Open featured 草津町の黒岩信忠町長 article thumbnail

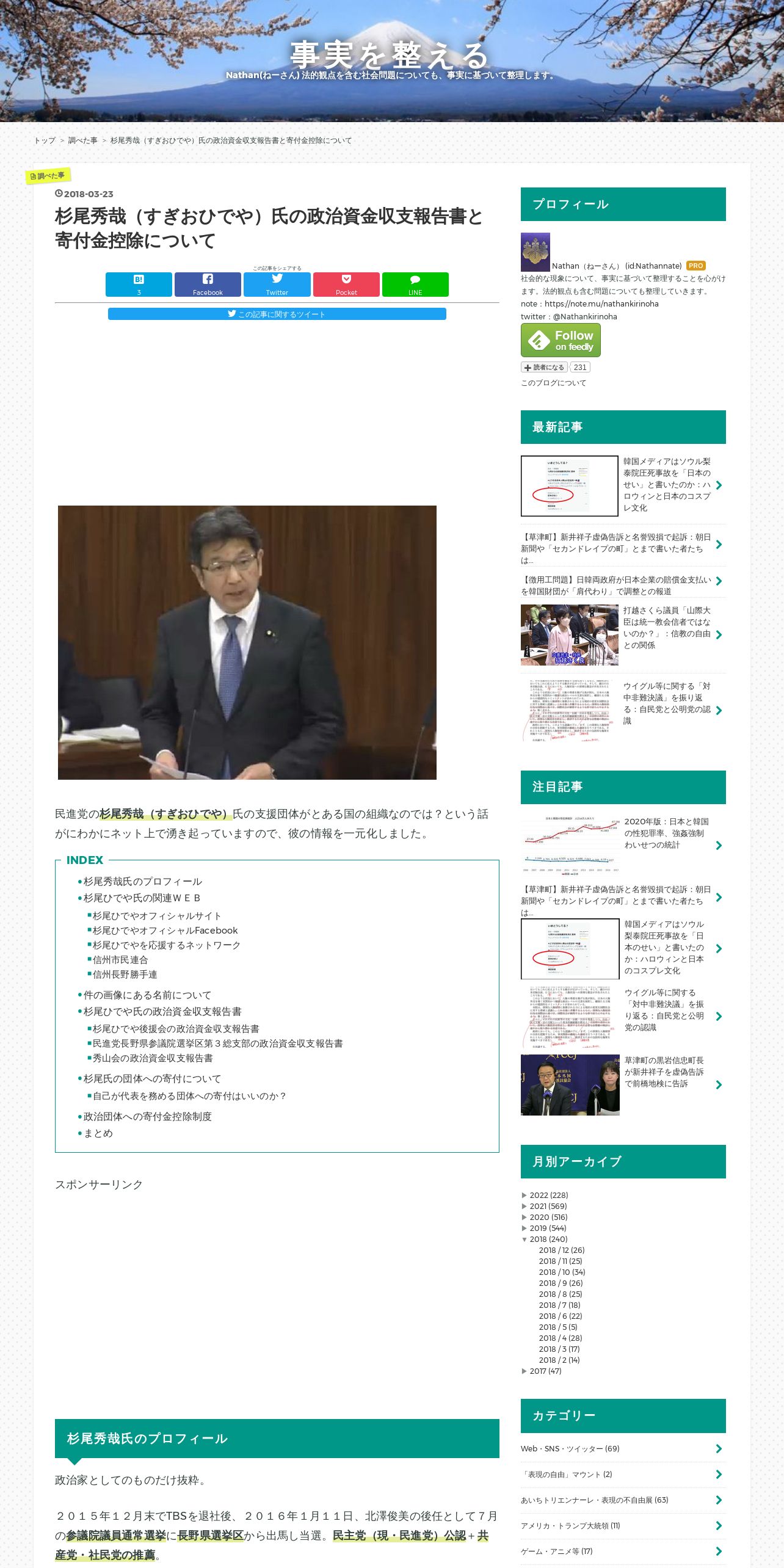click(x=570, y=1085)
